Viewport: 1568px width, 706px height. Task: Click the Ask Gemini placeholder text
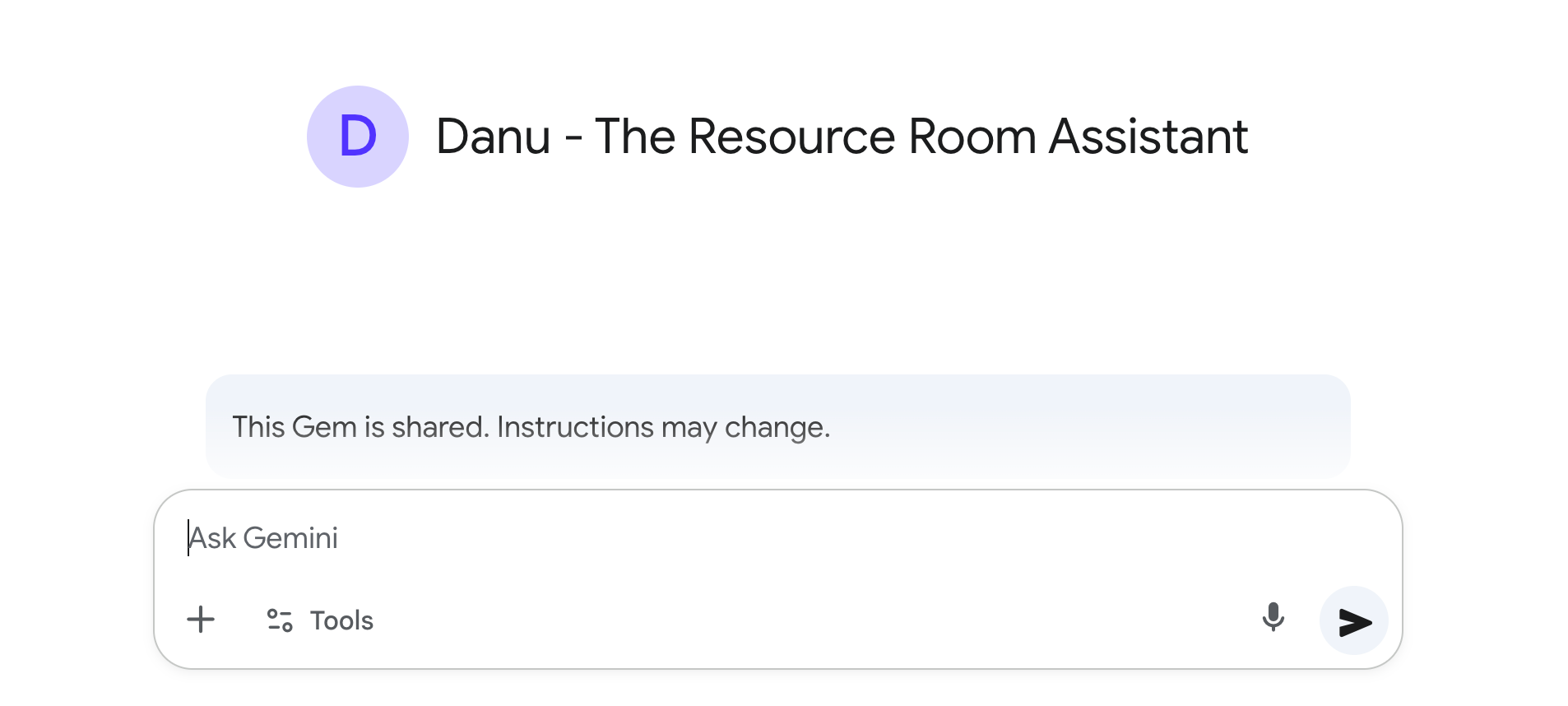pyautogui.click(x=264, y=538)
